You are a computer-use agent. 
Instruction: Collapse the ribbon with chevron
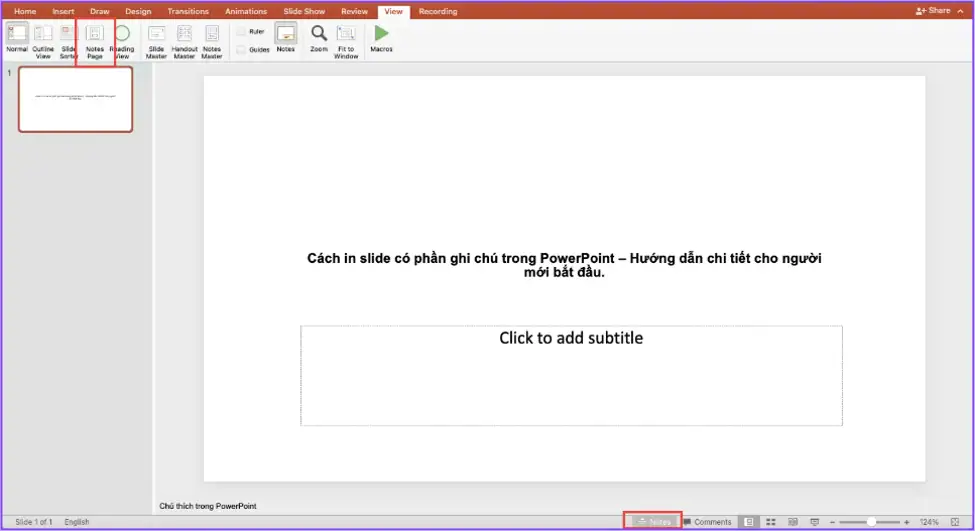(x=960, y=11)
